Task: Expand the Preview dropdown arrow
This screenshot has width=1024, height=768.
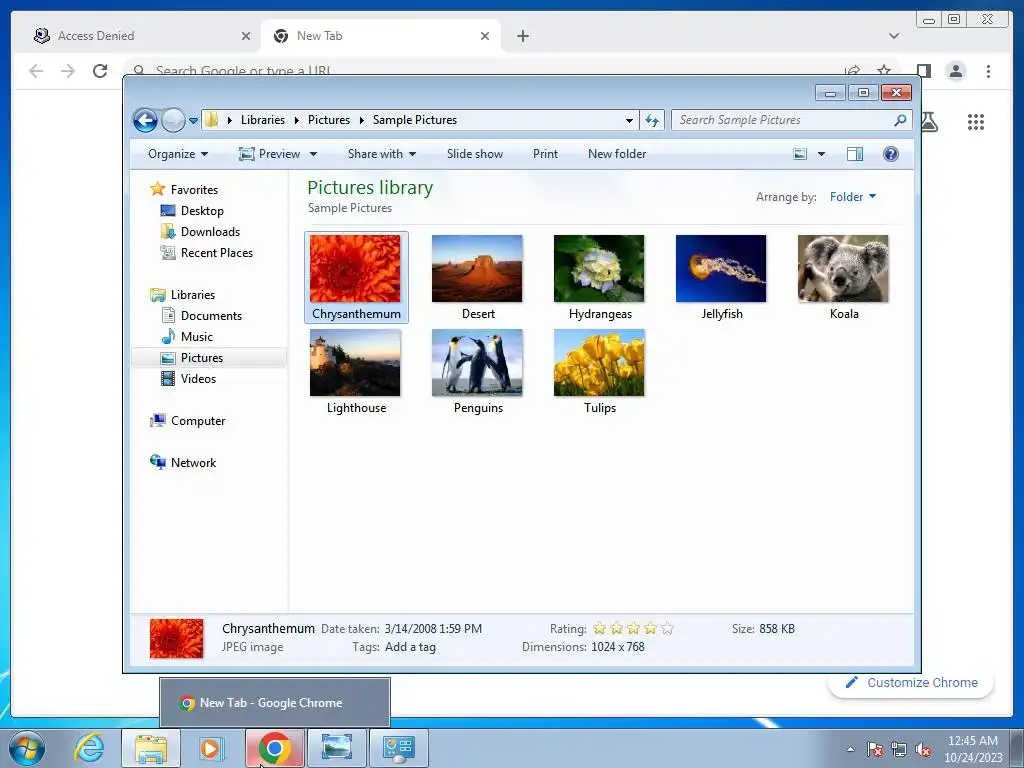Action: (313, 154)
